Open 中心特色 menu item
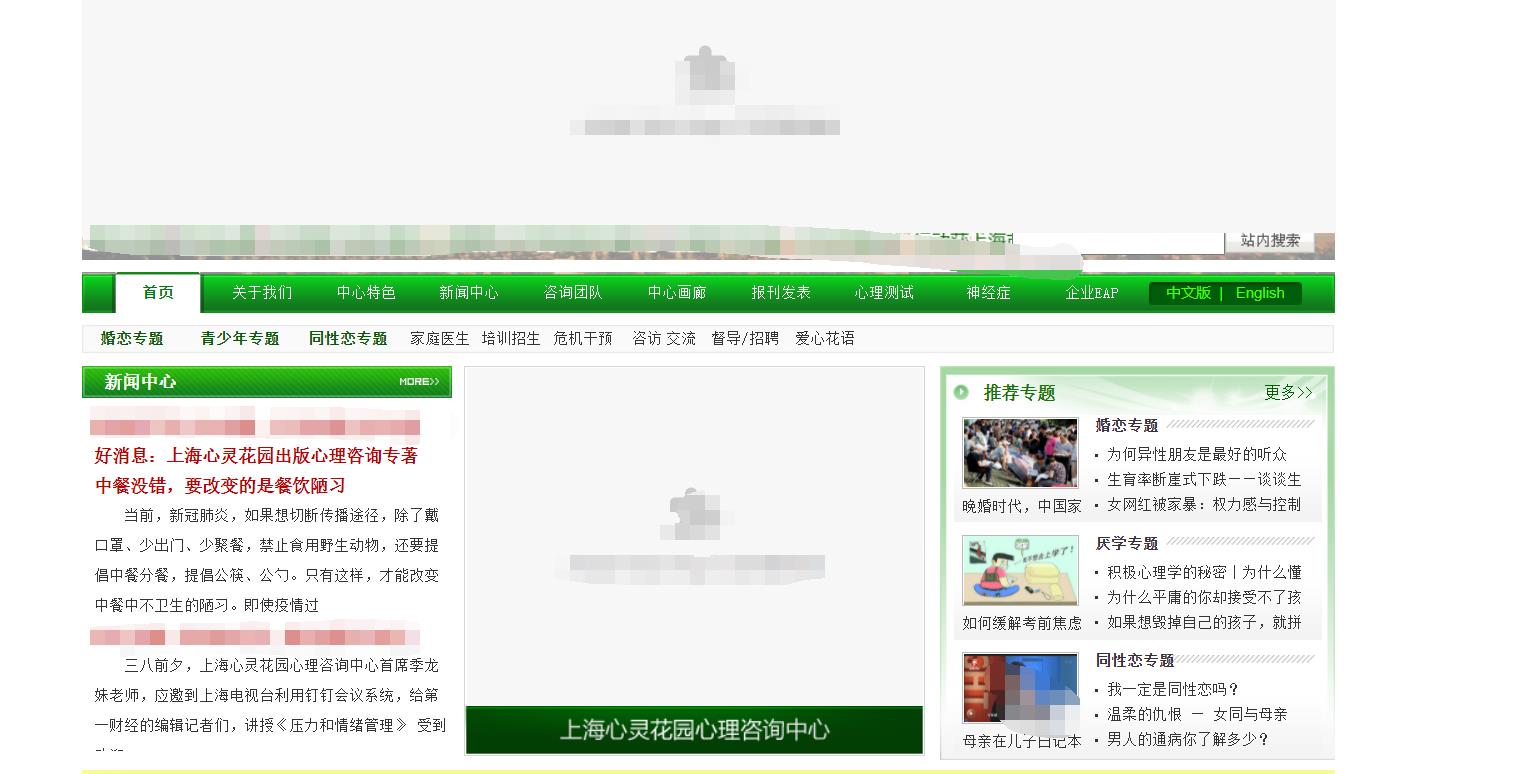 [366, 293]
